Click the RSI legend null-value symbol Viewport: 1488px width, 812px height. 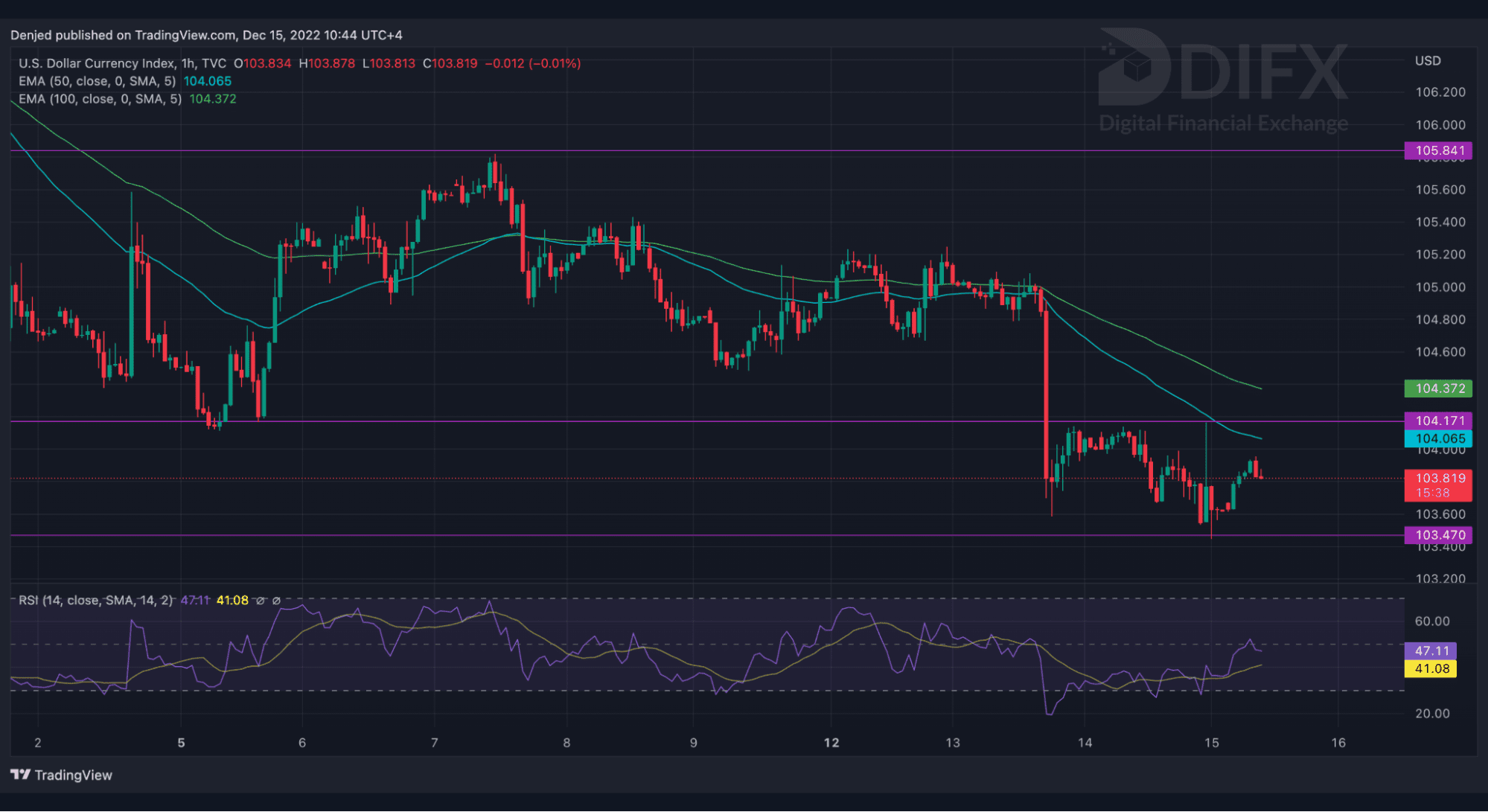pos(260,601)
